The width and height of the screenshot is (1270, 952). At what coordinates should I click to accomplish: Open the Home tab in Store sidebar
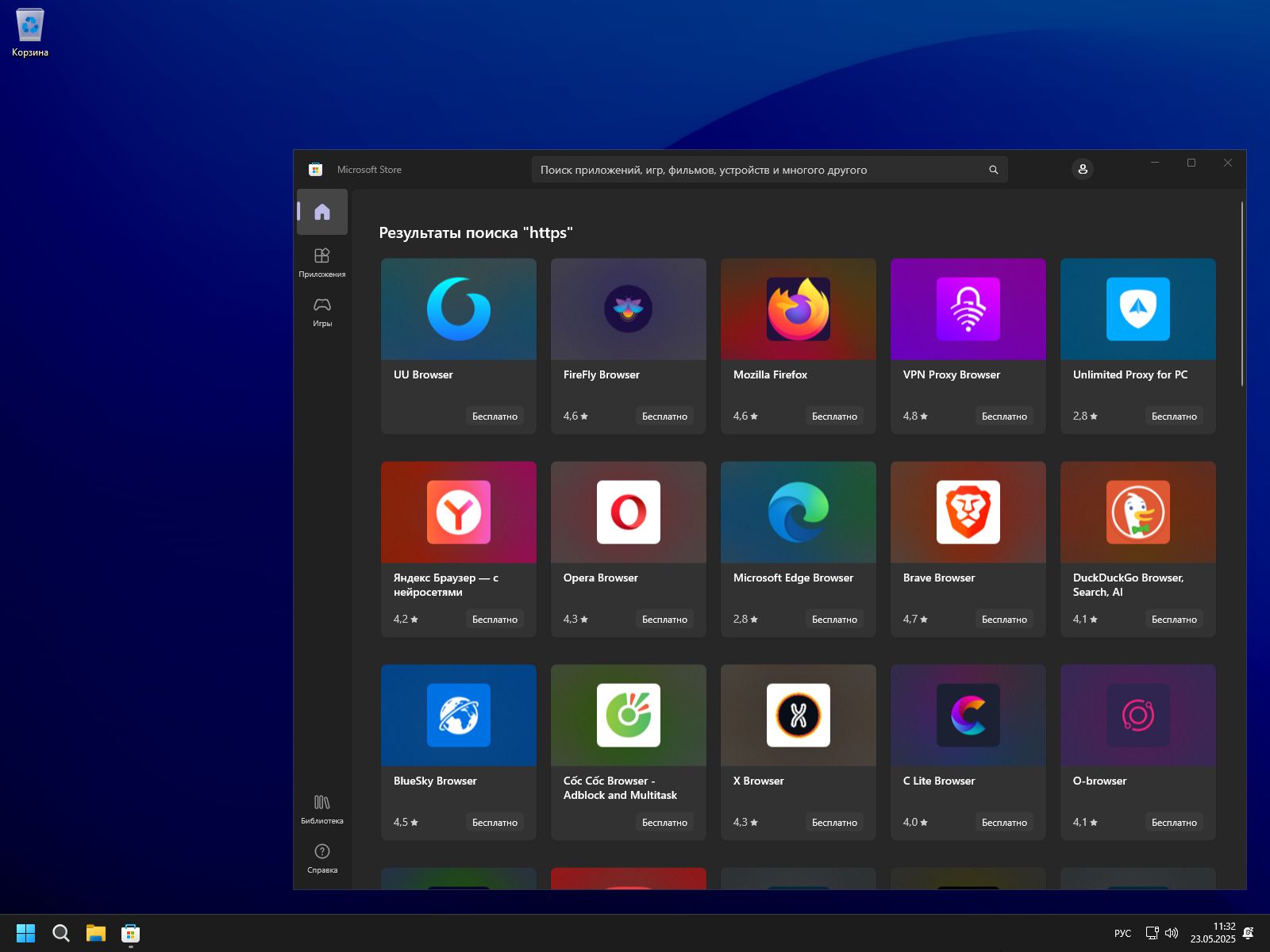[x=322, y=212]
